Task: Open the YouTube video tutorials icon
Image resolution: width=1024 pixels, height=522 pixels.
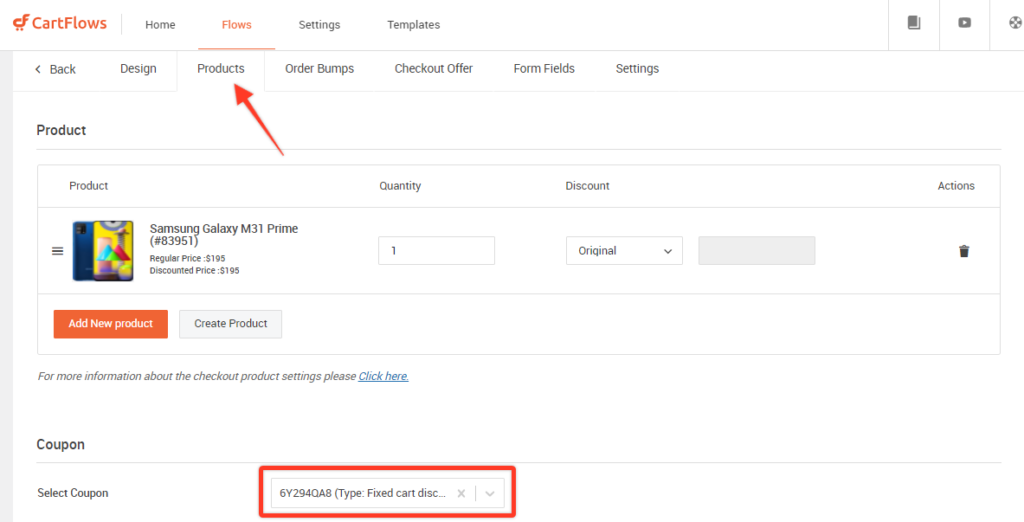Action: tap(965, 24)
